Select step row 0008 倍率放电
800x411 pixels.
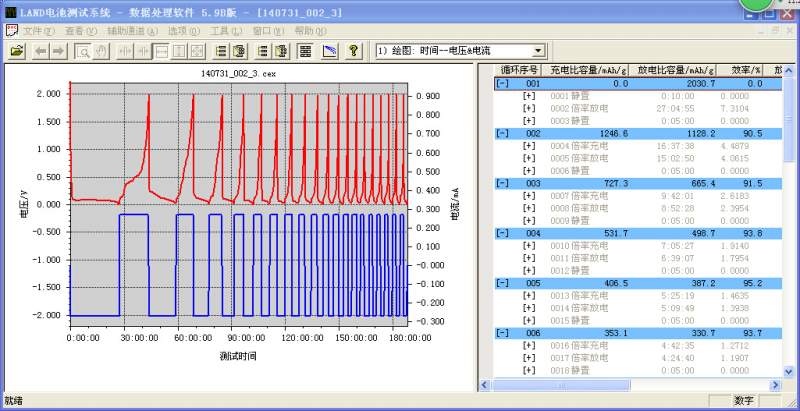[x=638, y=209]
